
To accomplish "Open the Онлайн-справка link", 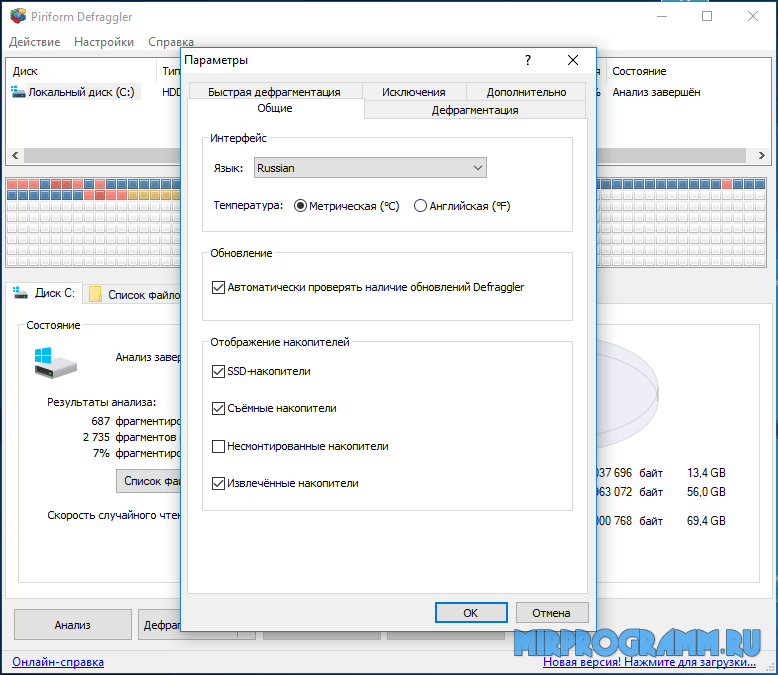I will click(58, 662).
